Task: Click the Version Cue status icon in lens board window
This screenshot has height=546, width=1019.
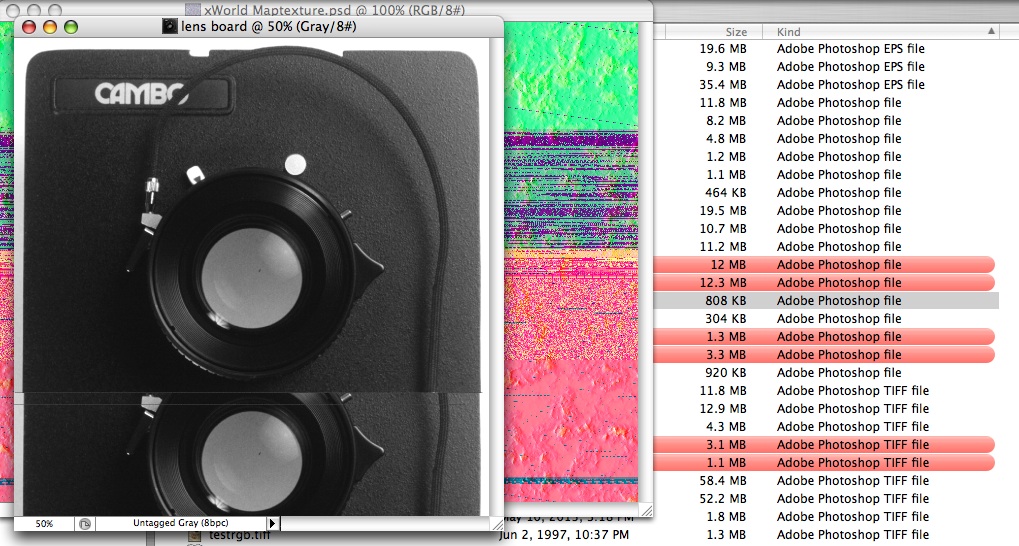Action: 84,523
